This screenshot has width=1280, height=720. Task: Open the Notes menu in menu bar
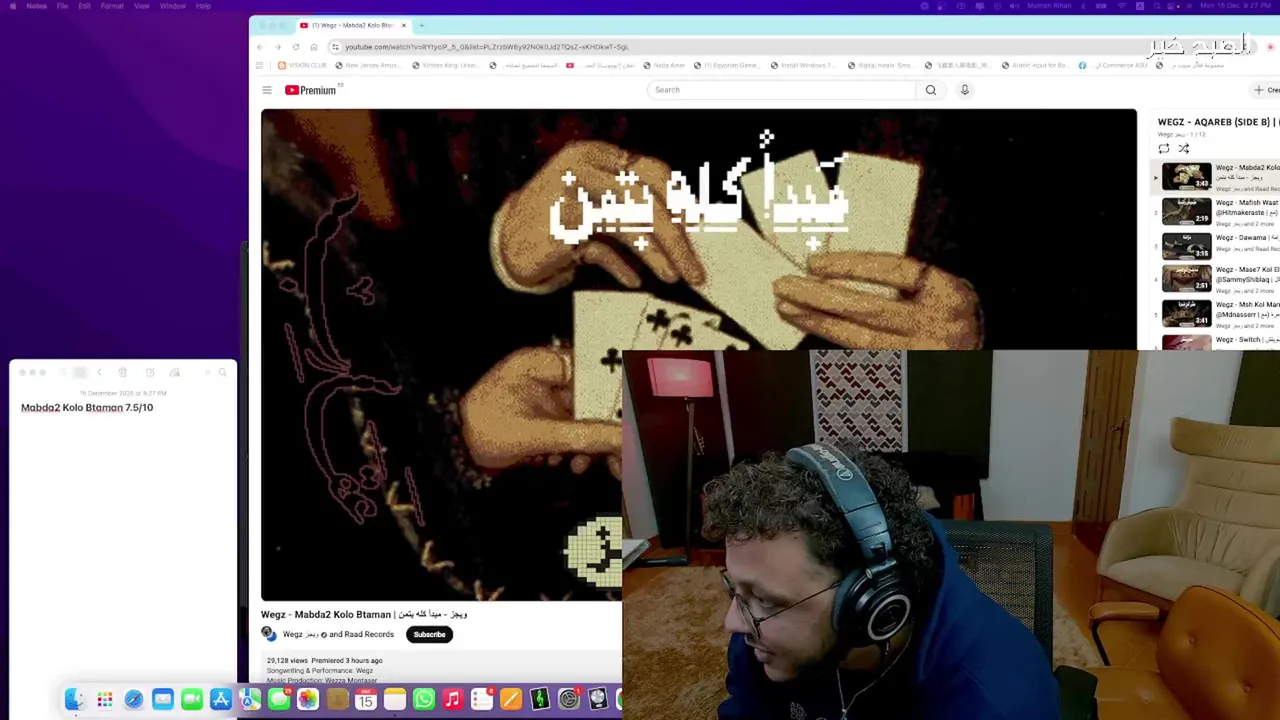pyautogui.click(x=36, y=6)
